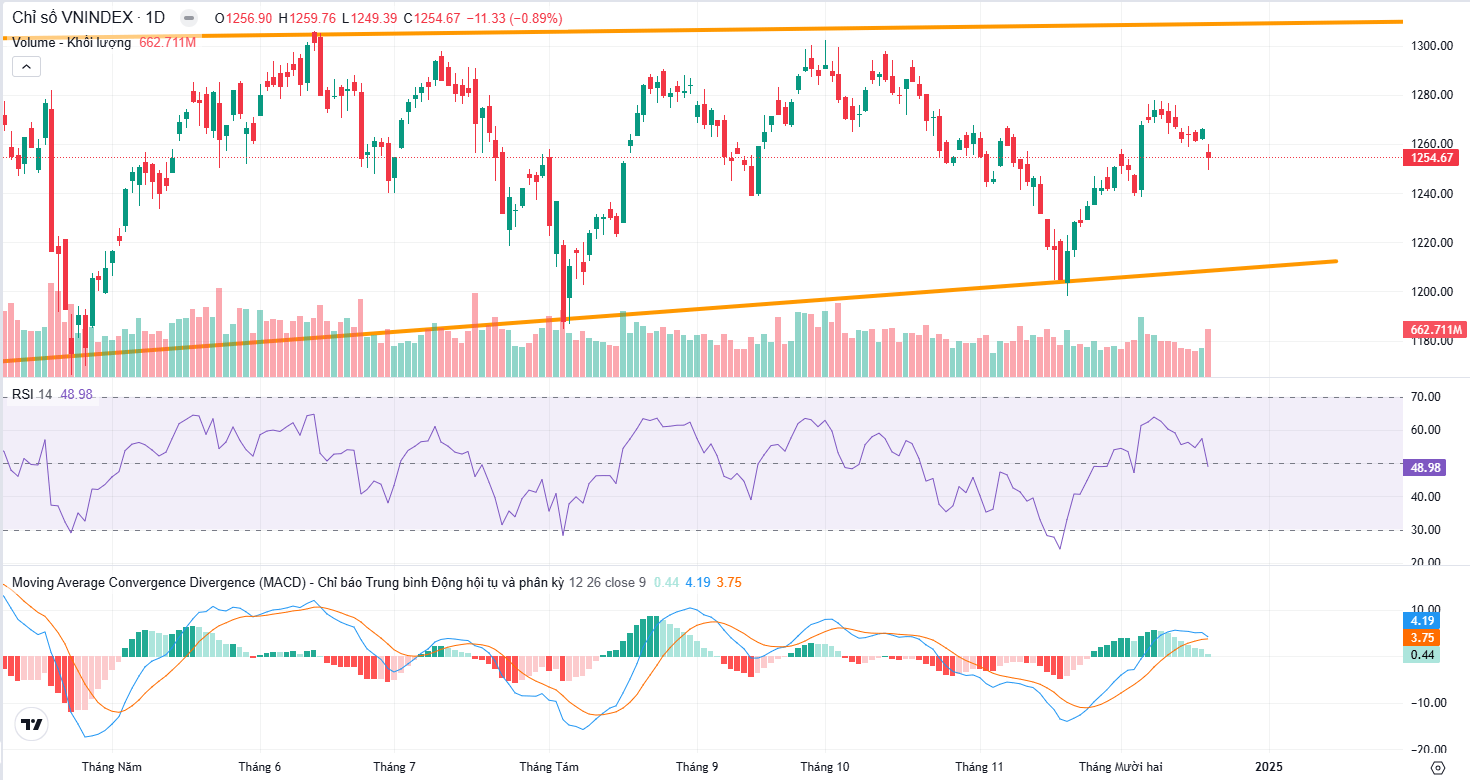This screenshot has width=1470, height=780.
Task: Click the 662.711M volume axis label
Action: click(1436, 330)
